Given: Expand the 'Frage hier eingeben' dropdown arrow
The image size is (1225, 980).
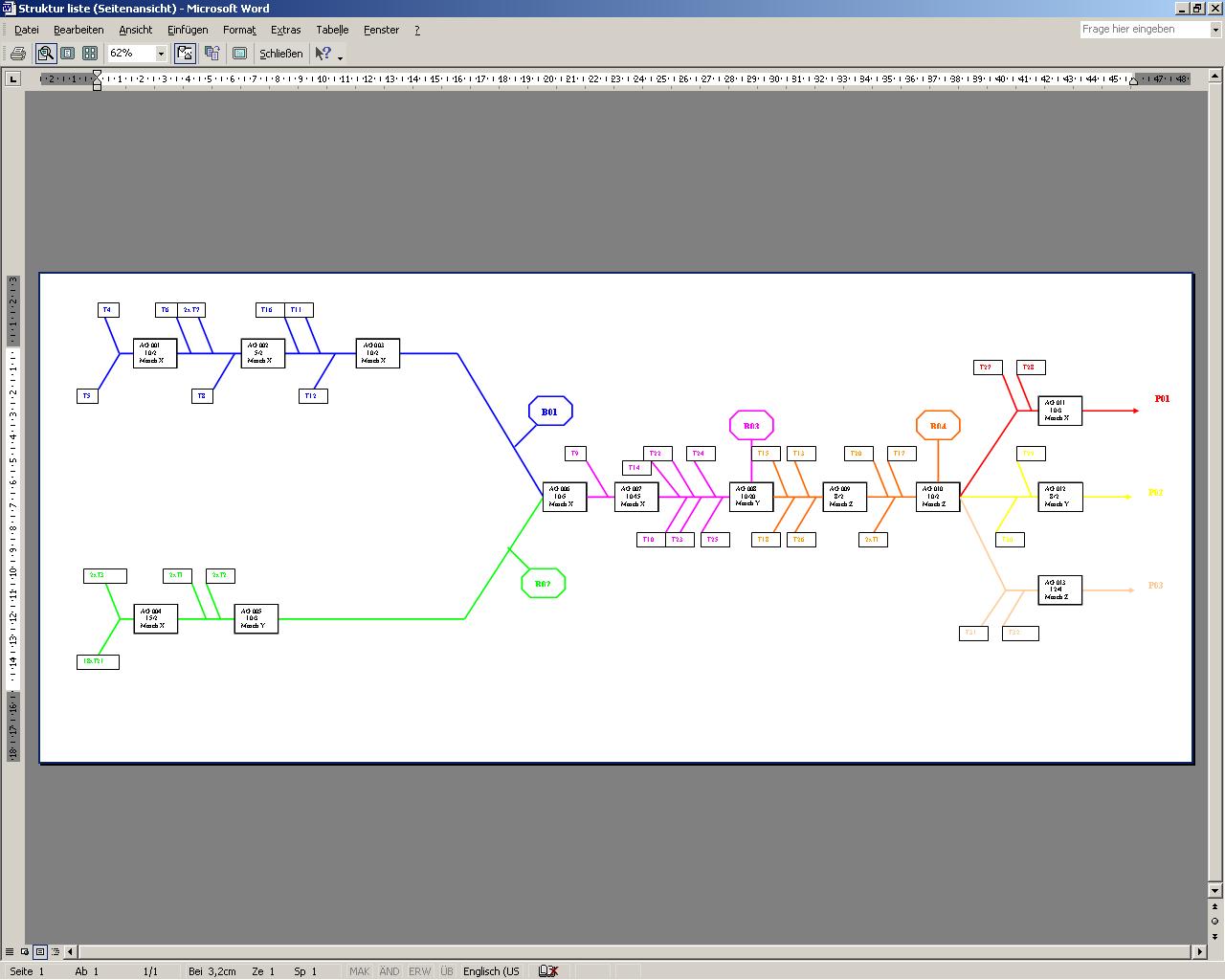Looking at the screenshot, I should [x=1216, y=30].
